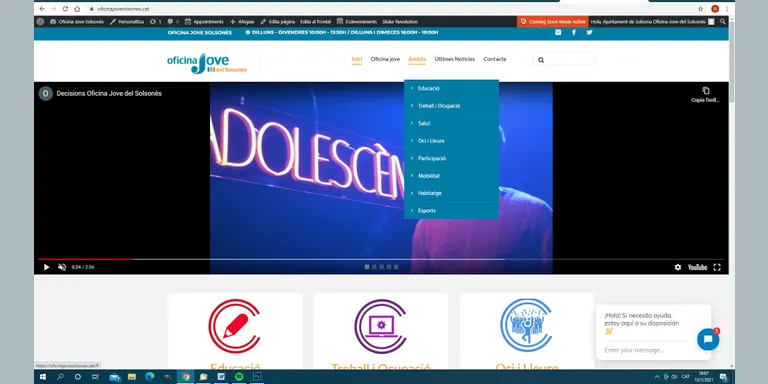768x384 pixels.
Task: Click the admin bar search magnifier
Action: pos(722,22)
